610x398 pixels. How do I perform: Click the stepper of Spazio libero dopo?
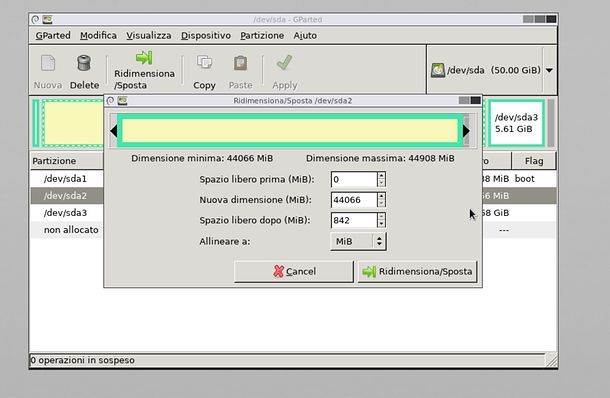pyautogui.click(x=381, y=220)
